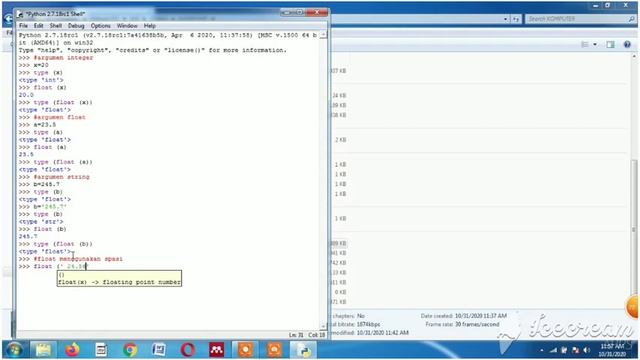
Task: Click the '1874kbps' total bitrate detail
Action: [x=368, y=324]
